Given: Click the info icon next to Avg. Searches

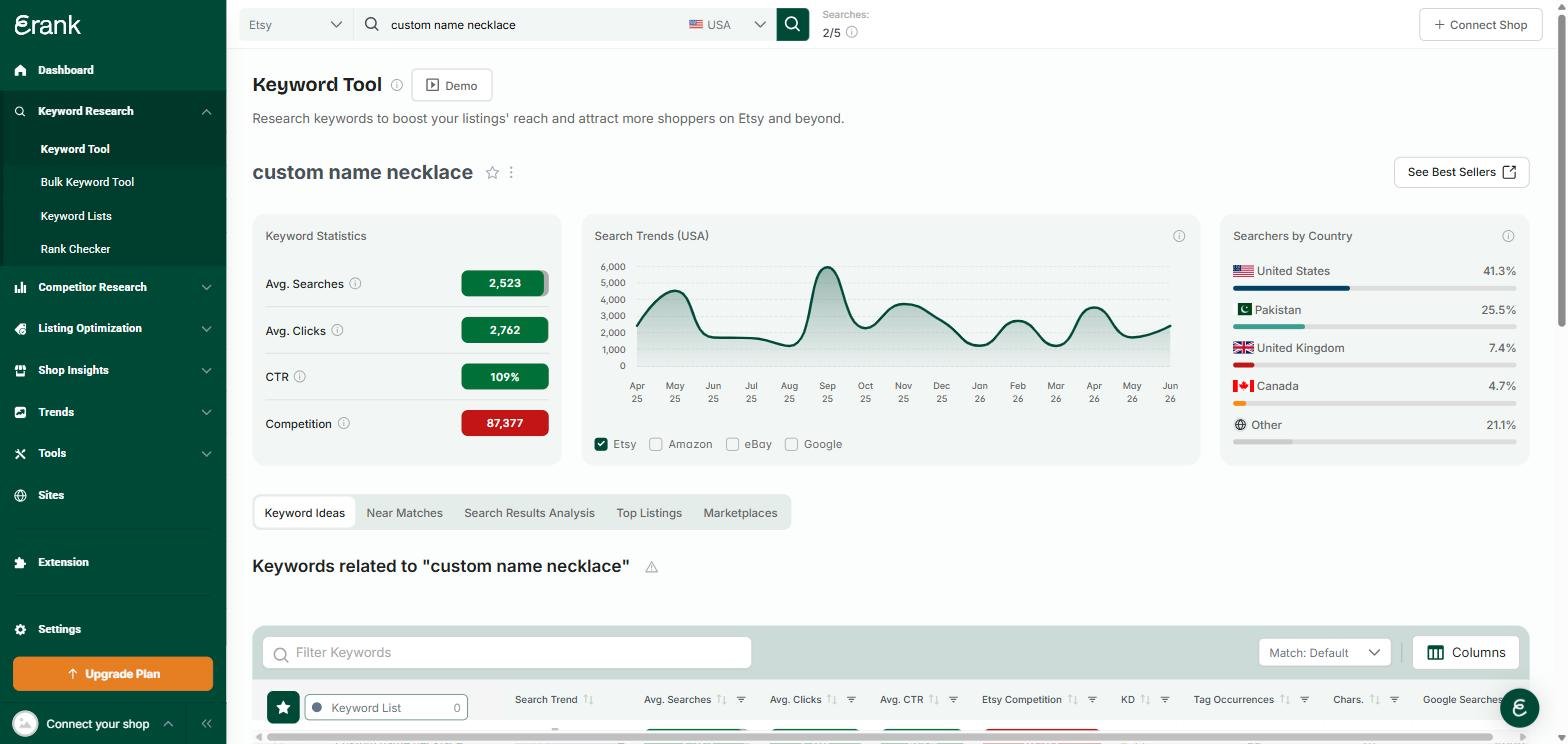Looking at the screenshot, I should [x=355, y=284].
